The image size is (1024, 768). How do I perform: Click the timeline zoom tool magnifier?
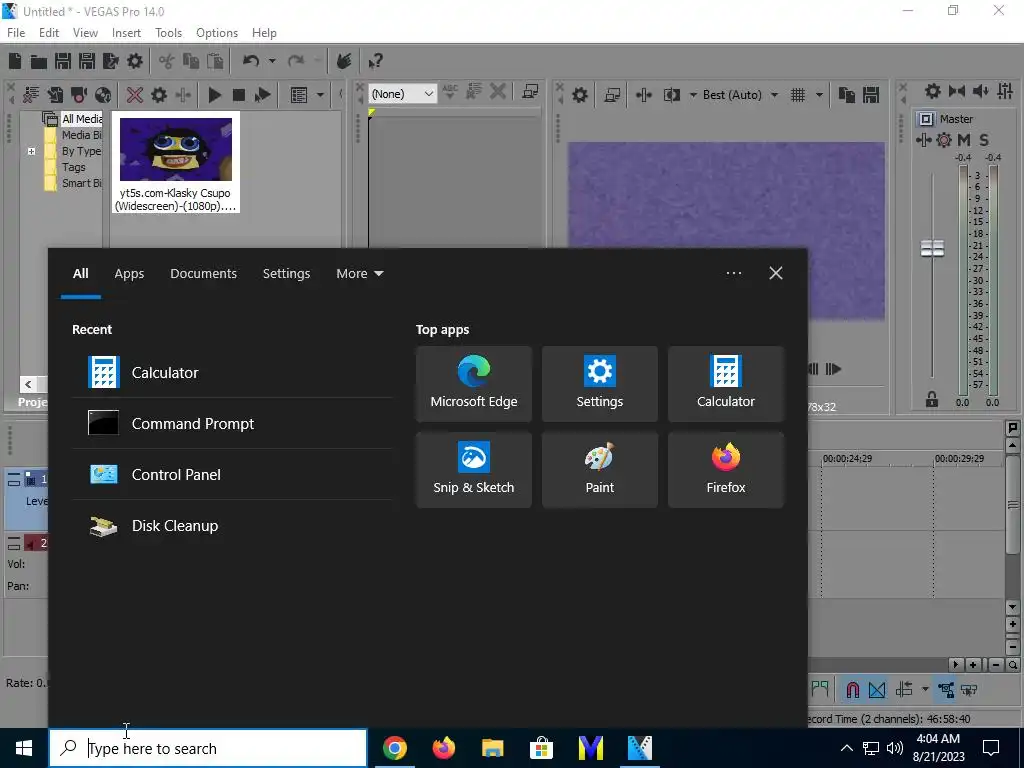(x=1013, y=665)
